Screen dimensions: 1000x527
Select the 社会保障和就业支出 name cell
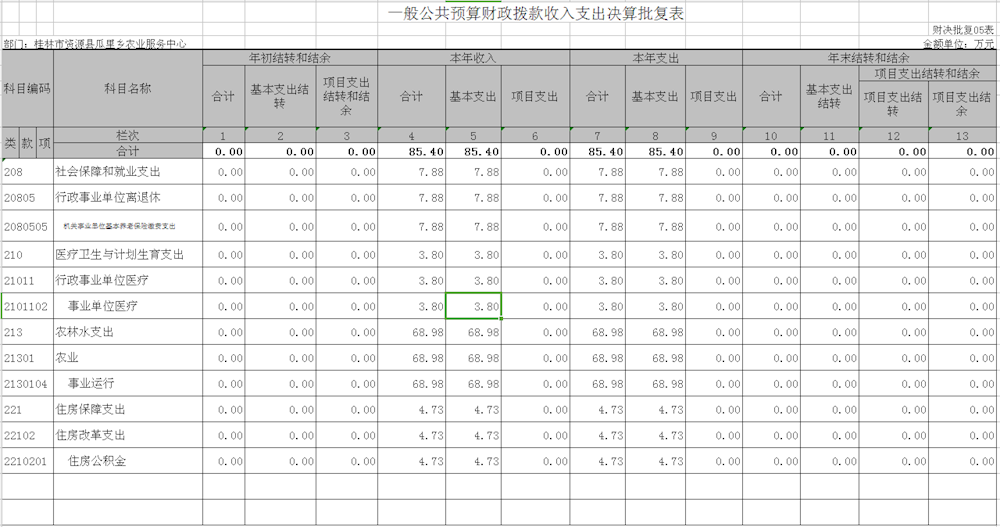[x=108, y=172]
